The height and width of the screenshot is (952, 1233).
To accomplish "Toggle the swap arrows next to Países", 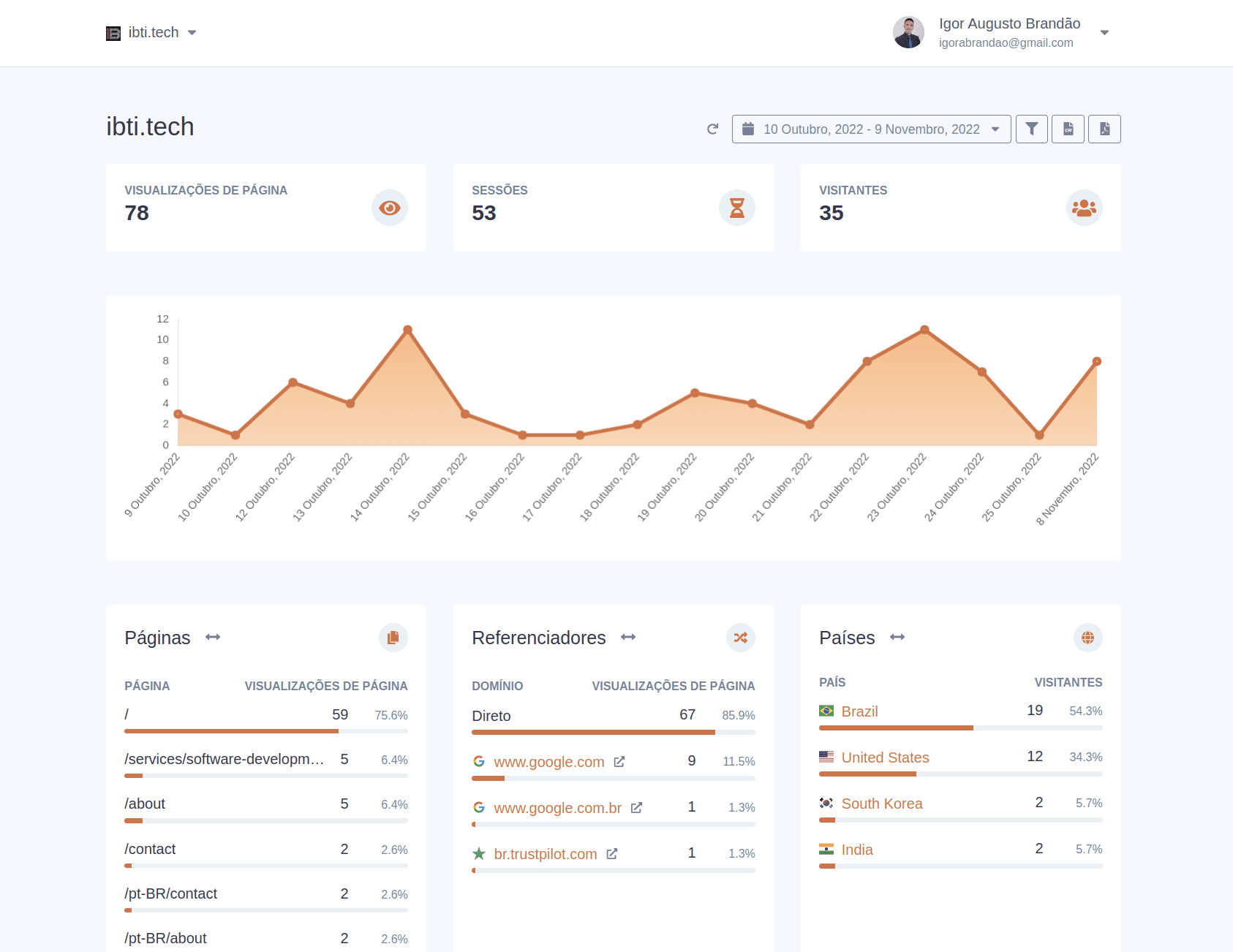I will click(897, 637).
